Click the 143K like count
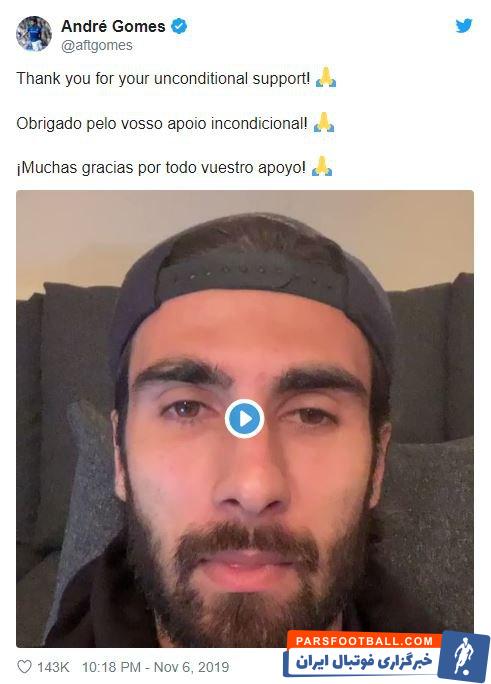The height and width of the screenshot is (684, 491). point(53,667)
